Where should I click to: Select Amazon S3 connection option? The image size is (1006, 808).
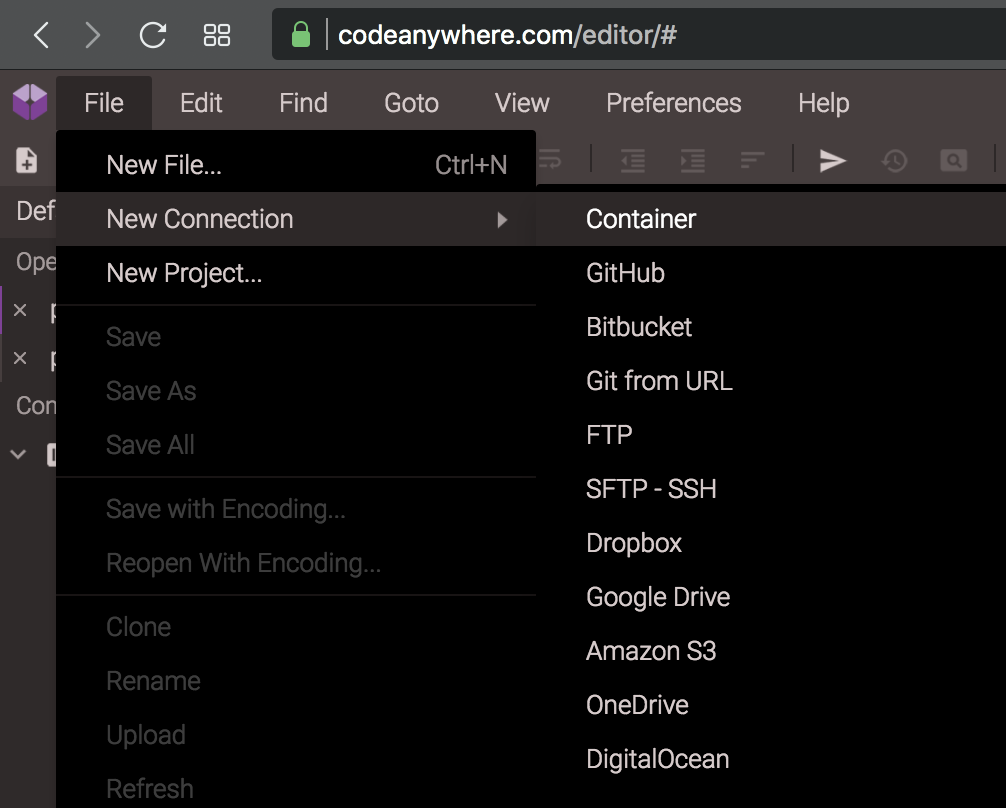(x=771, y=651)
